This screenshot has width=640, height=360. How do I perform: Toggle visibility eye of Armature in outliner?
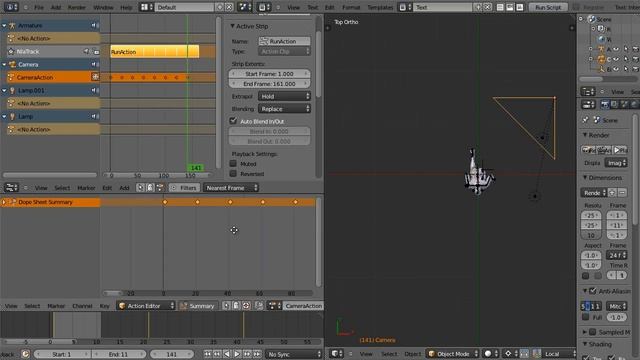pyautogui.click(x=616, y=49)
